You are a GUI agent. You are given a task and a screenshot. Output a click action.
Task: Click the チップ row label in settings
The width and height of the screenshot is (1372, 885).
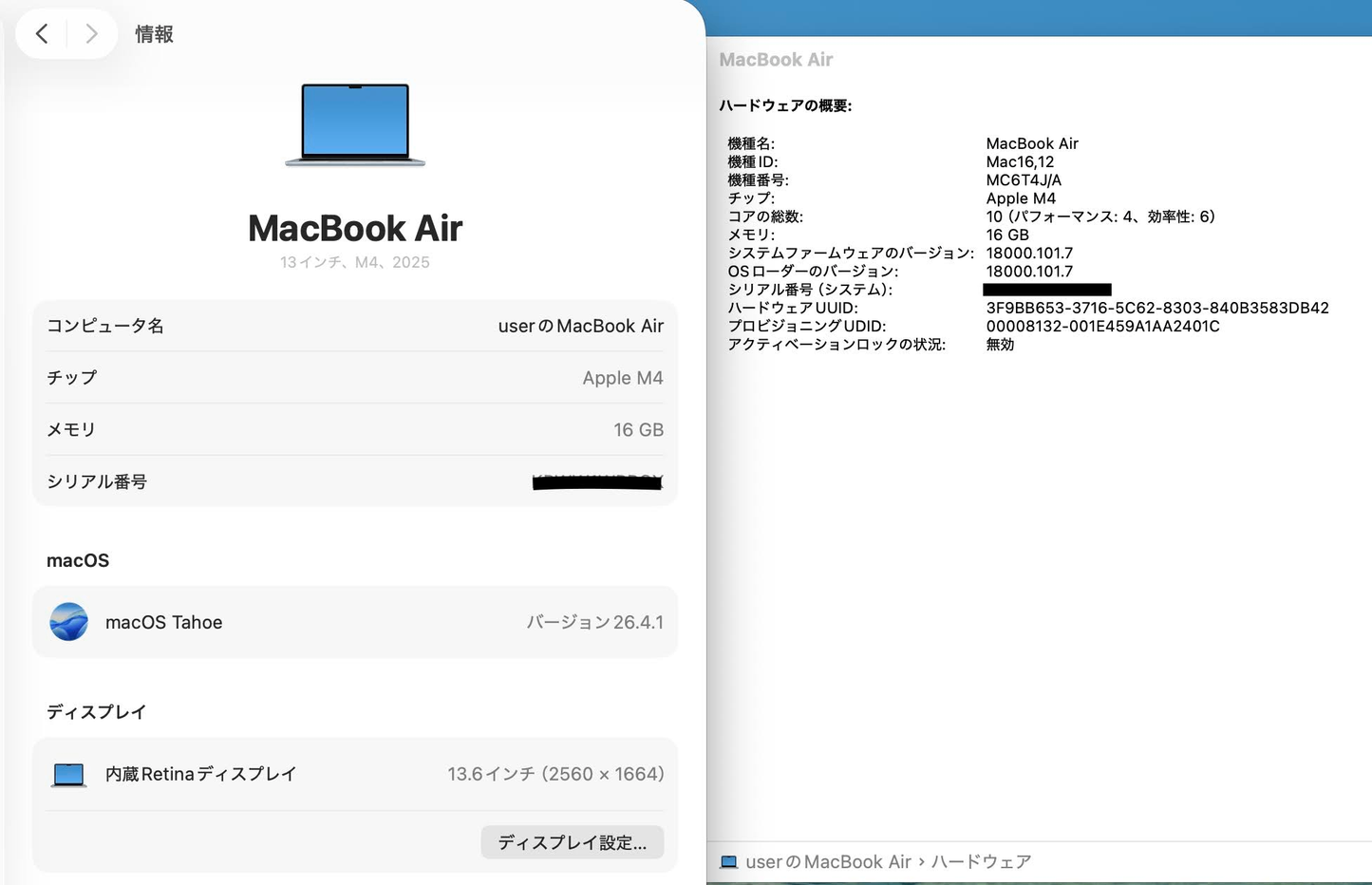pyautogui.click(x=72, y=377)
